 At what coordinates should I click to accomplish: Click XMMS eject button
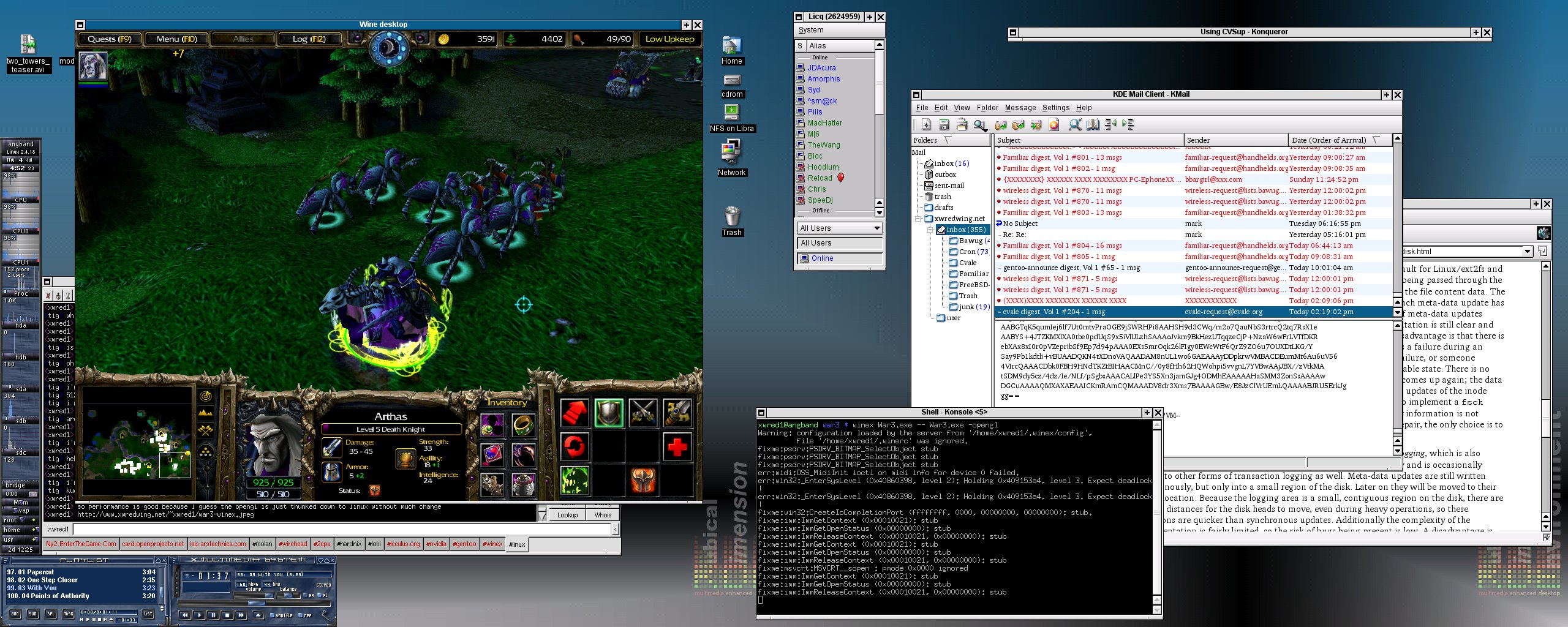(x=258, y=615)
